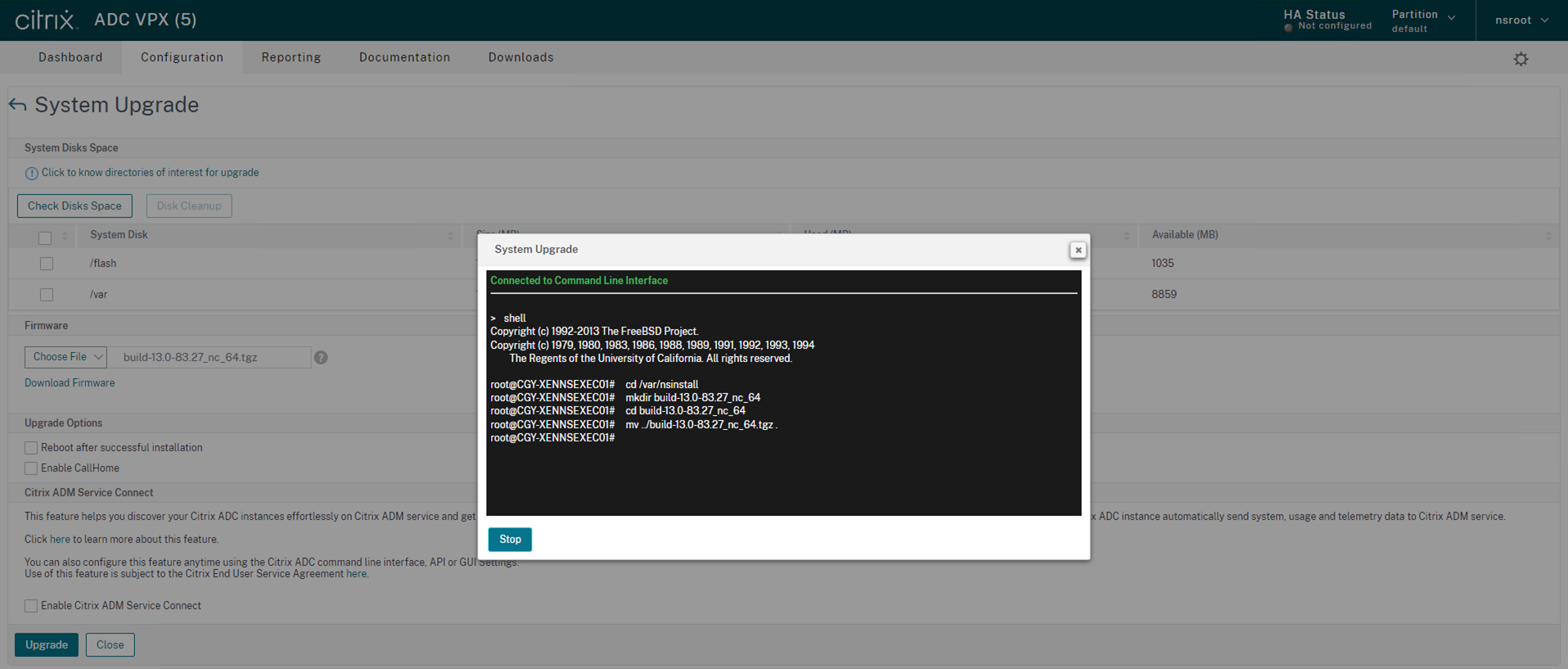Enable Citrix ADM Service Connect checkbox
The height and width of the screenshot is (669, 1568).
tap(31, 606)
